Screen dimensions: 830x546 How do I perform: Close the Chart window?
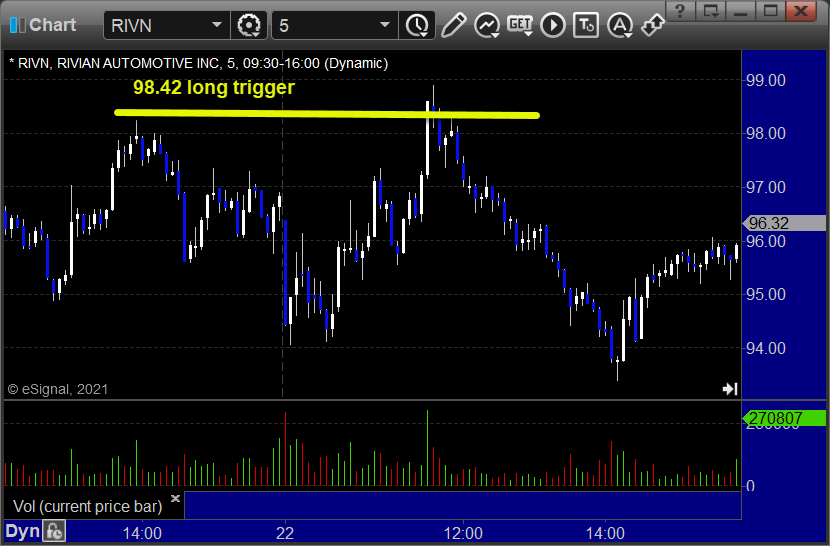point(801,10)
